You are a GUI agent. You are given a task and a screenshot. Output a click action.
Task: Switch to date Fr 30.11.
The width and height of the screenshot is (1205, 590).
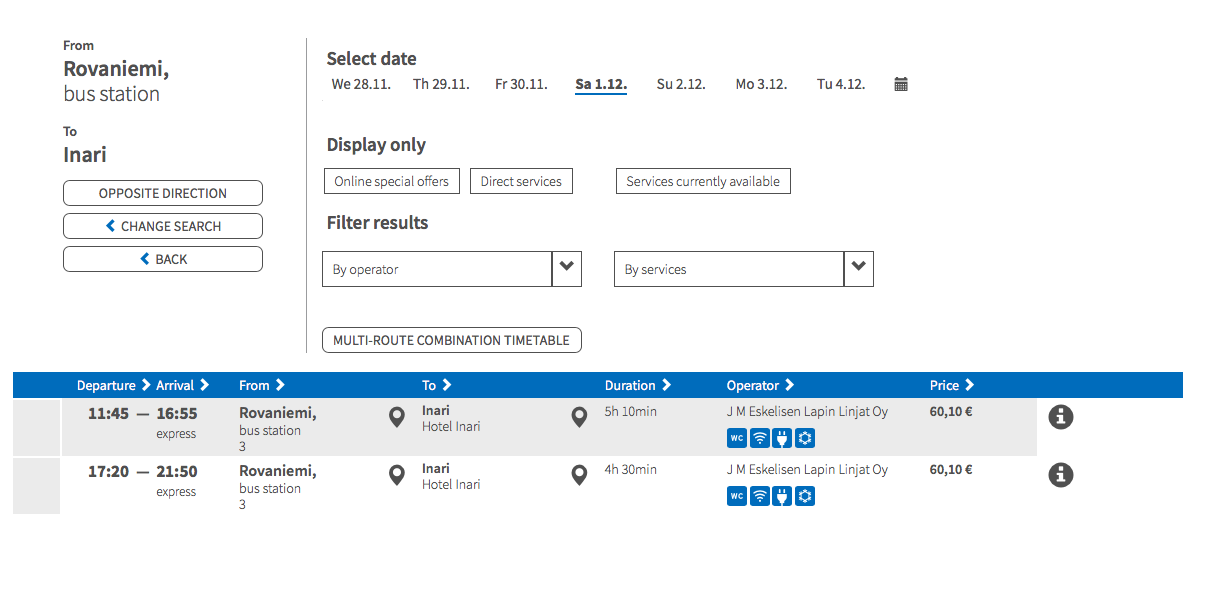click(x=521, y=84)
